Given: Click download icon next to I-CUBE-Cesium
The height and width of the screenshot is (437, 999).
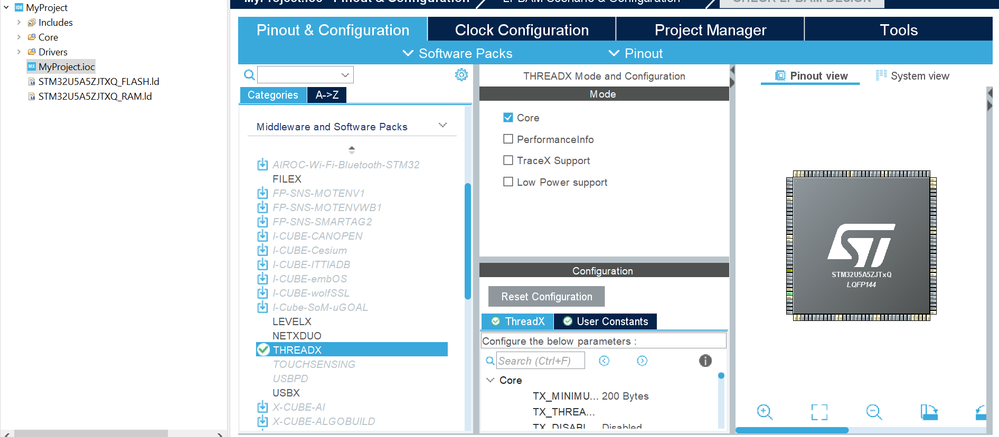Looking at the screenshot, I should pyautogui.click(x=262, y=250).
